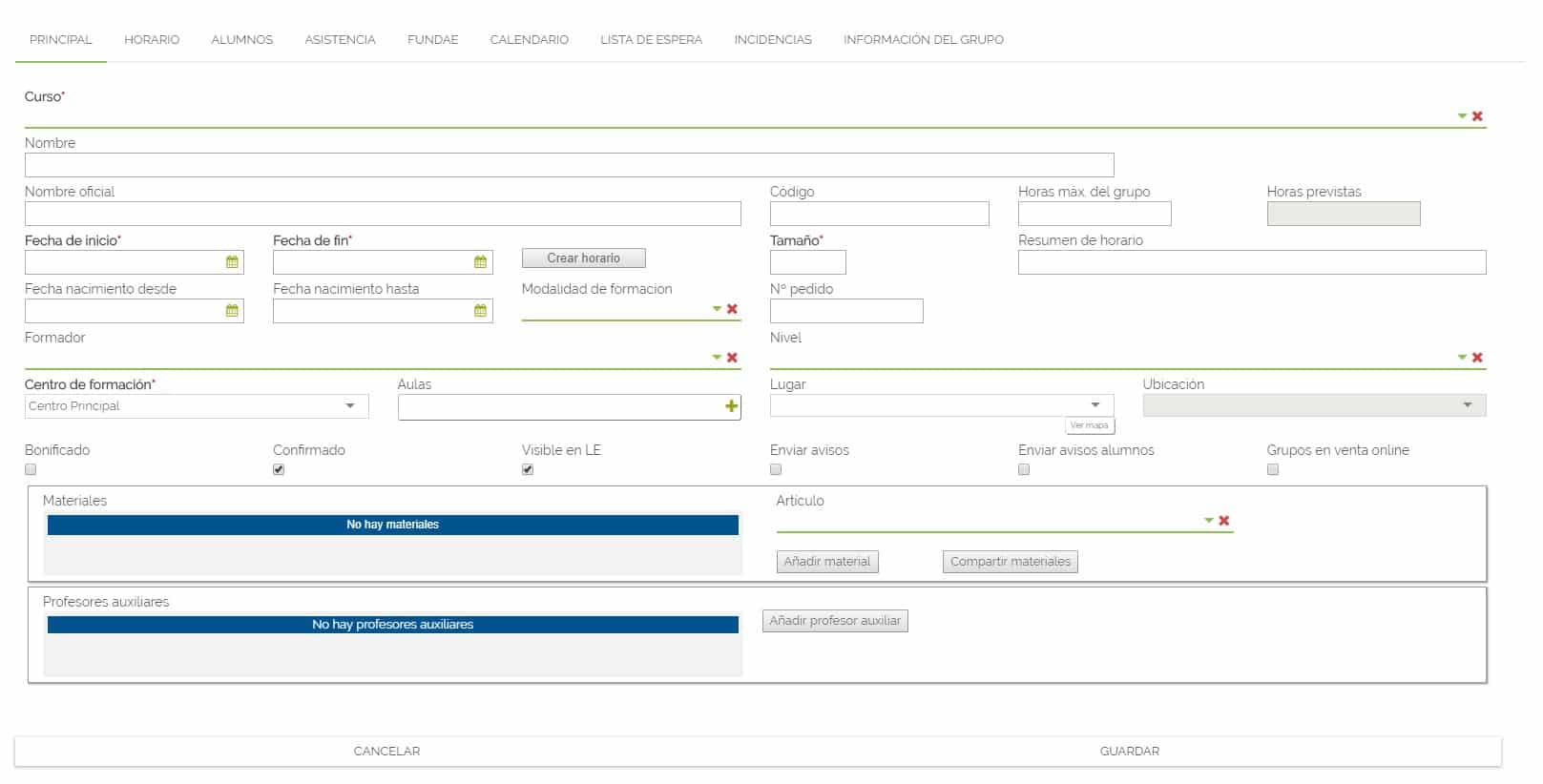Click 'No hay profesores auxiliares' header row
This screenshot has height=784, width=1543.
pyautogui.click(x=393, y=625)
